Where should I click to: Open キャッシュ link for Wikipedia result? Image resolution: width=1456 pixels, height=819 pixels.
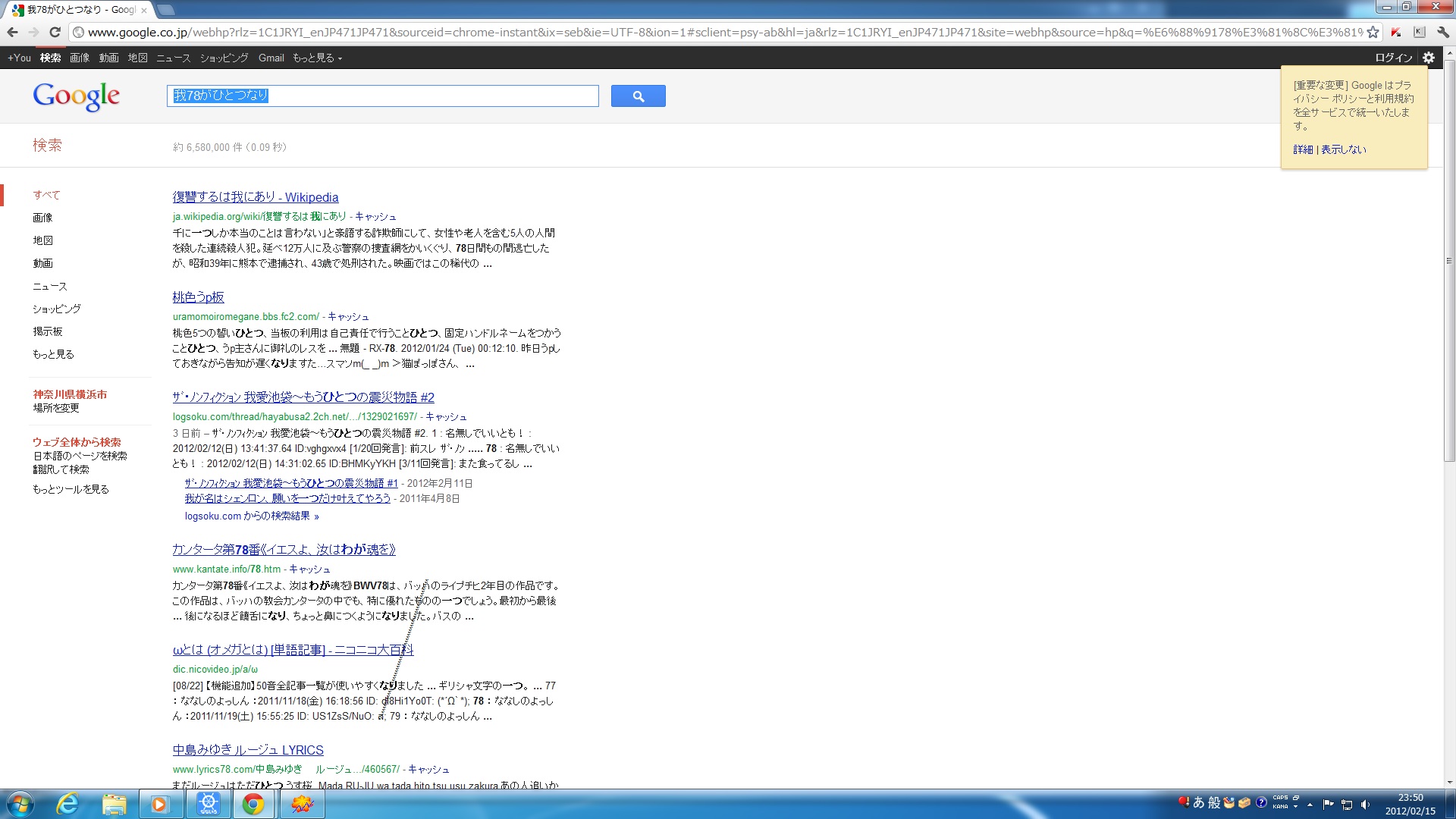(375, 216)
